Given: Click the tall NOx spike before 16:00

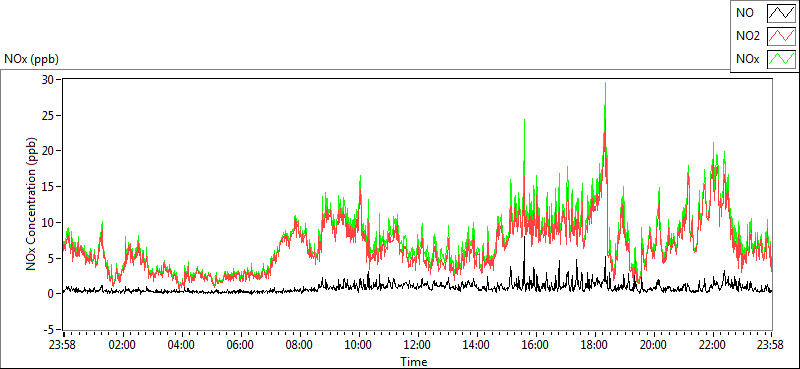Looking at the screenshot, I should point(524,120).
